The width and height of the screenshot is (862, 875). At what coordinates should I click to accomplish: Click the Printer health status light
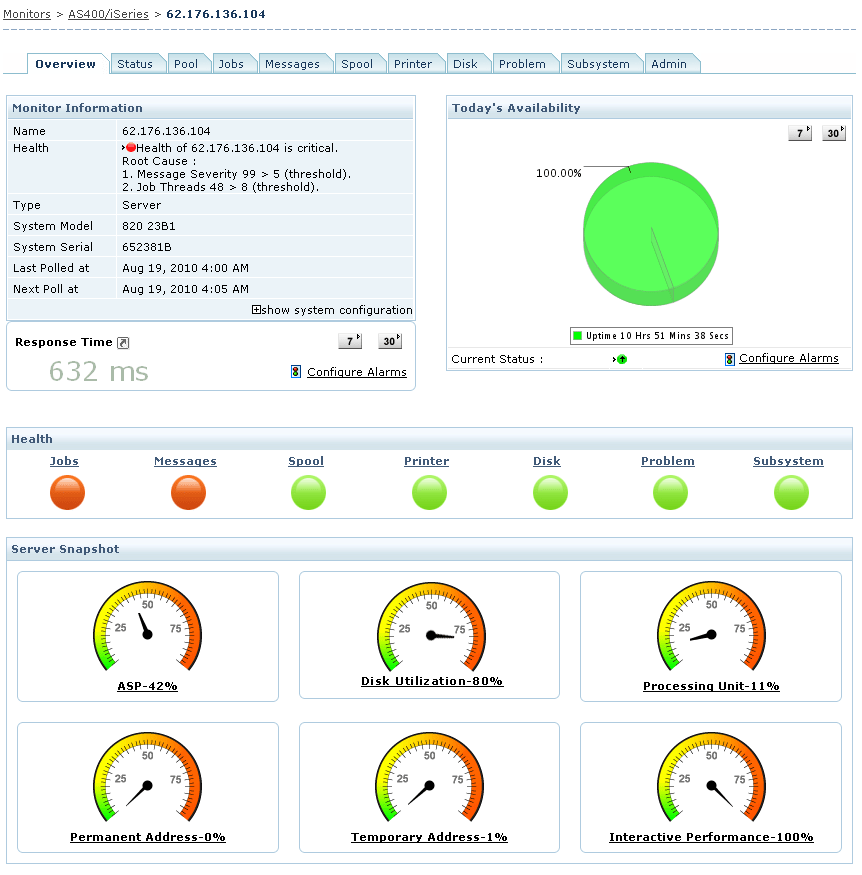click(x=429, y=492)
